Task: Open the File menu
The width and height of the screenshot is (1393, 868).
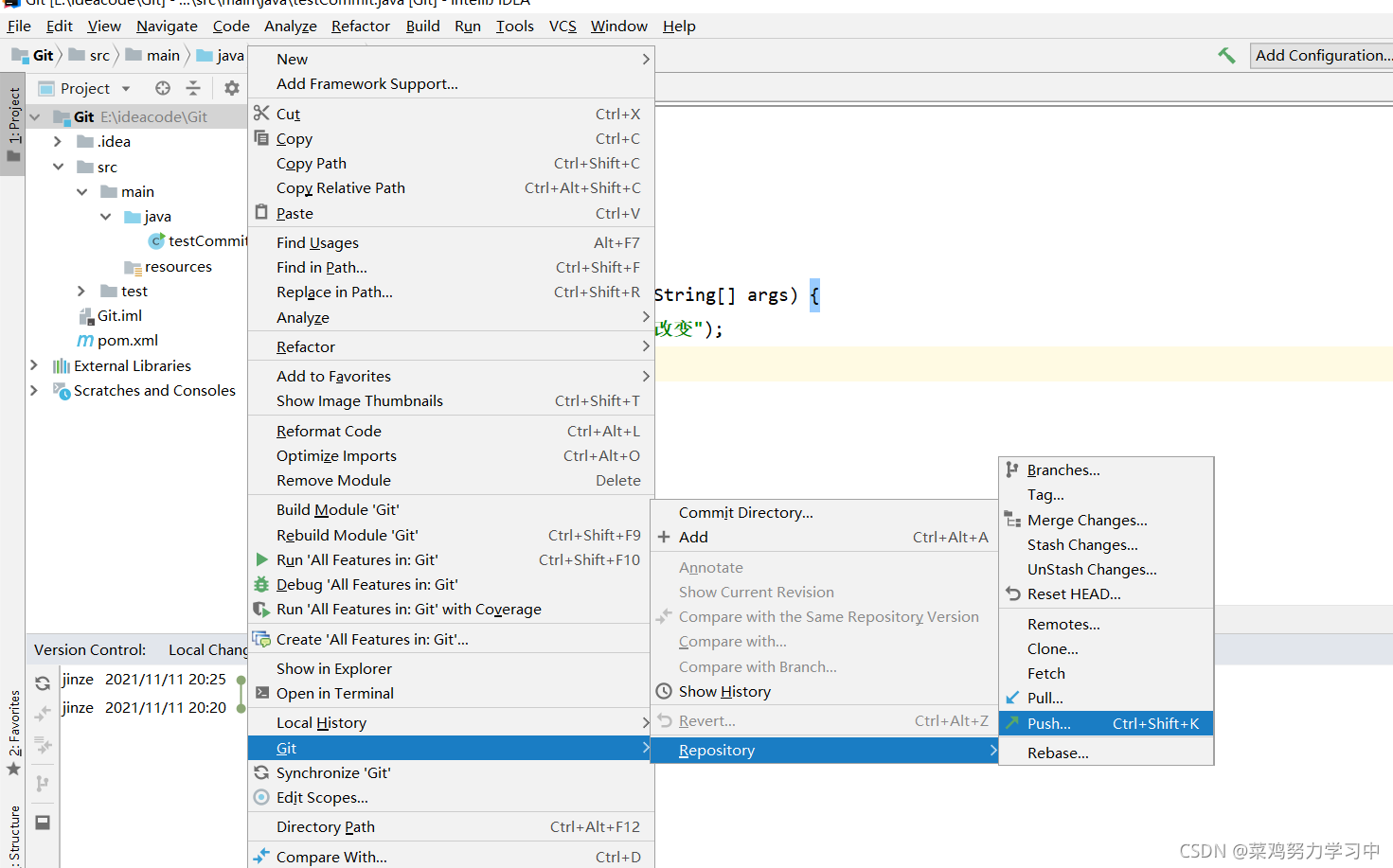Action: pos(19,26)
